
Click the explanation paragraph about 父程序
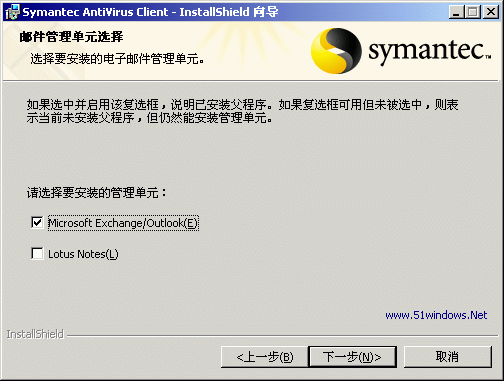coord(242,111)
